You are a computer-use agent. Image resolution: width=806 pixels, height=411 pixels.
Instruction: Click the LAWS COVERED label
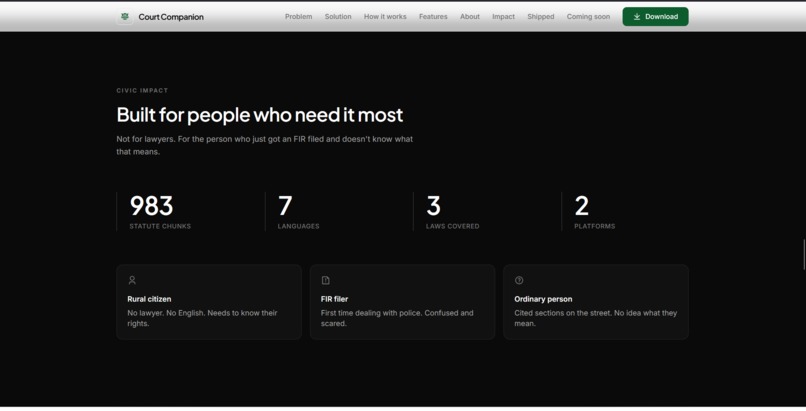(x=452, y=226)
